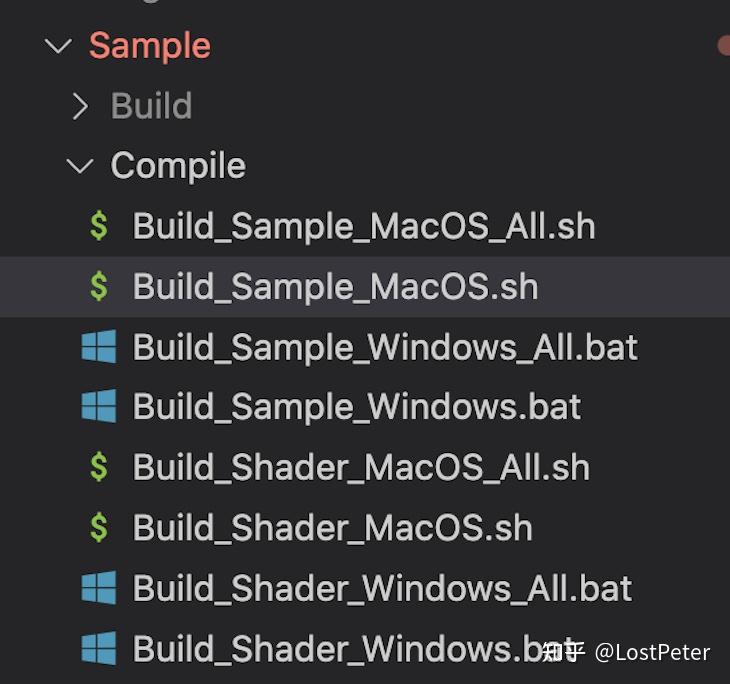730x684 pixels.
Task: Select the Sample folder name
Action: (x=150, y=46)
